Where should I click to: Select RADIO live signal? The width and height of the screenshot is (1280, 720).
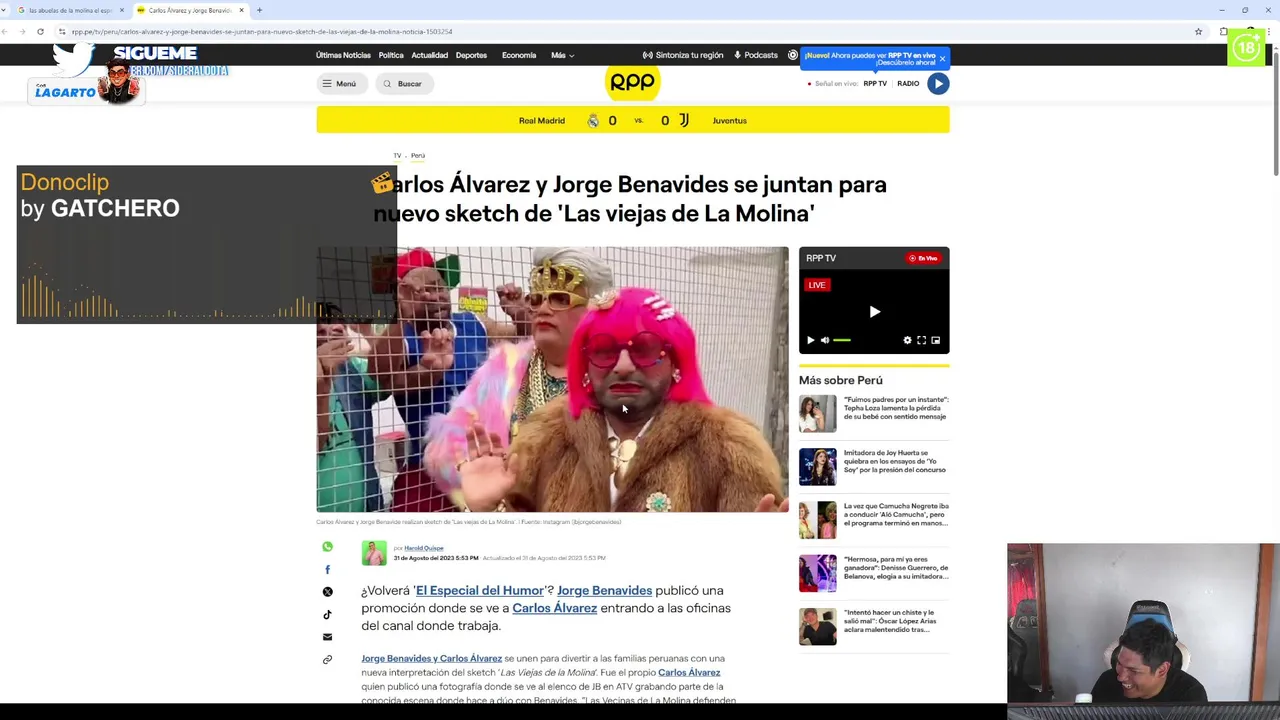(908, 84)
